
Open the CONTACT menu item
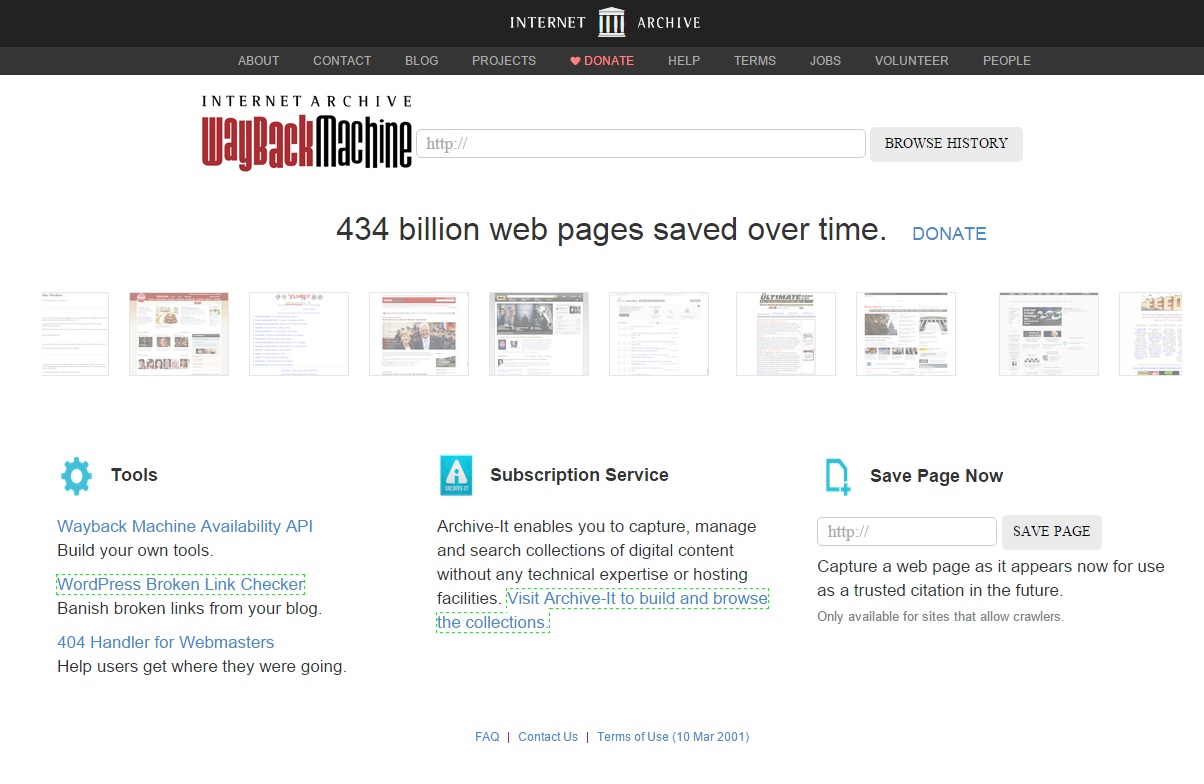[x=342, y=61]
